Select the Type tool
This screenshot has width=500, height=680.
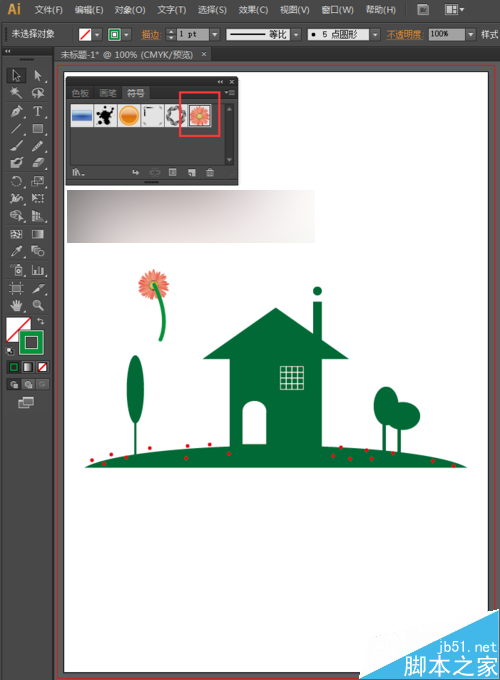pos(38,111)
